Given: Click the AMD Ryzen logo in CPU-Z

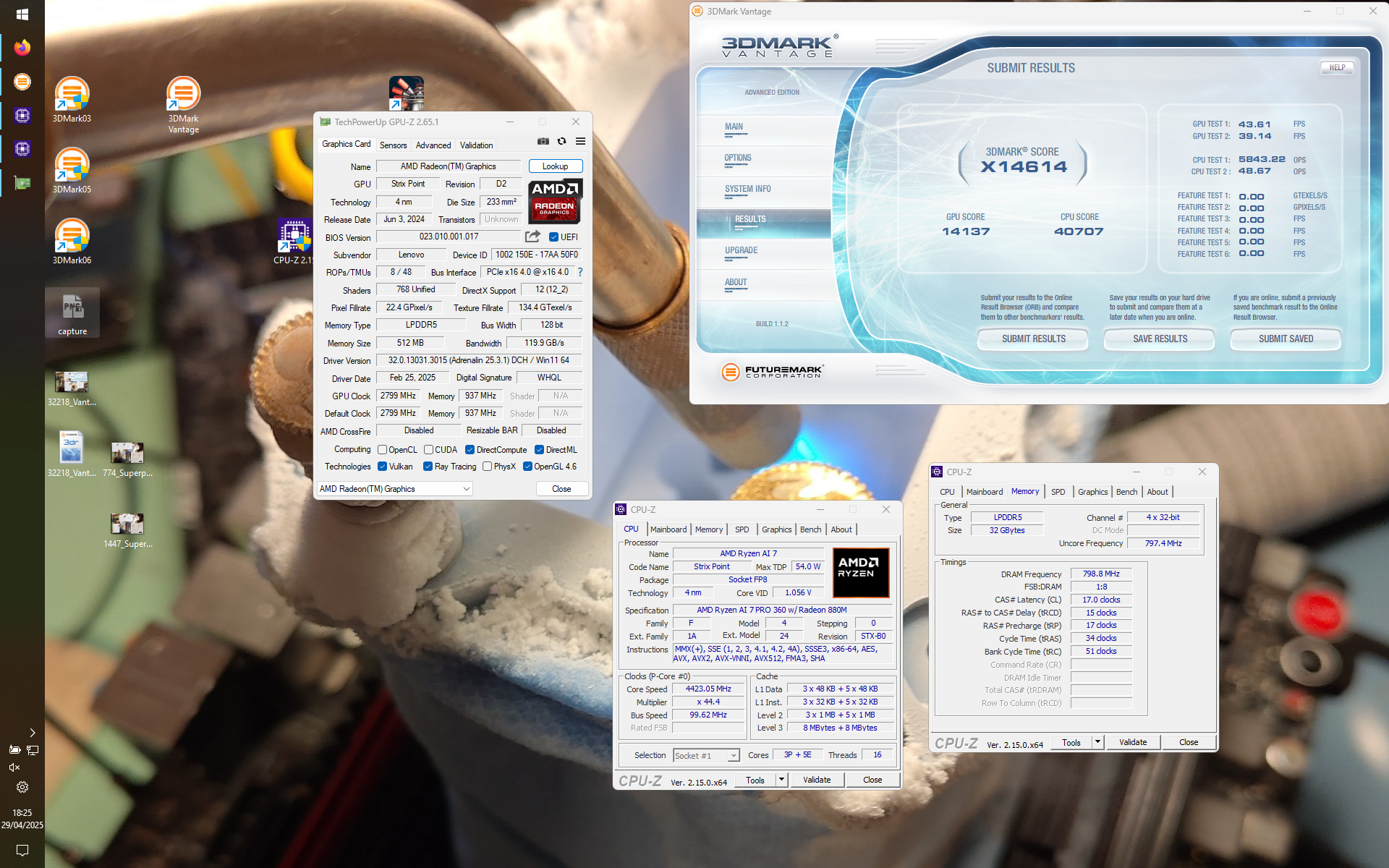Looking at the screenshot, I should [861, 573].
